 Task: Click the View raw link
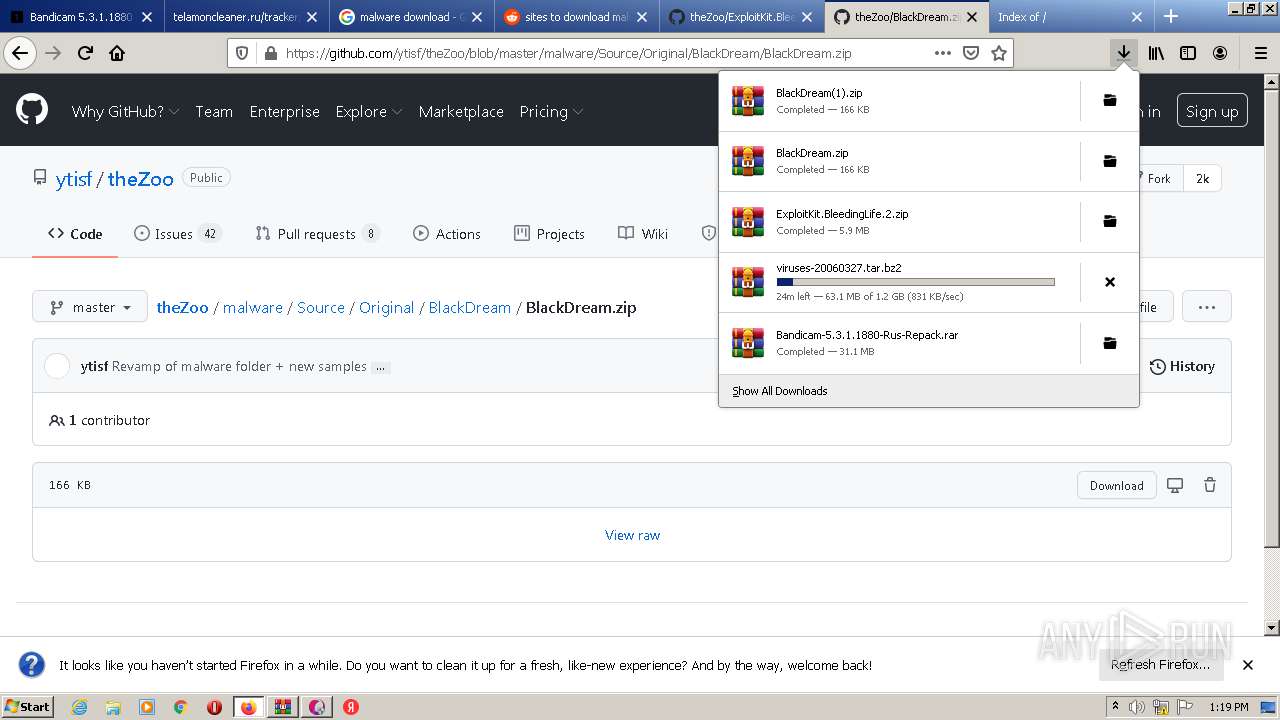coord(632,535)
